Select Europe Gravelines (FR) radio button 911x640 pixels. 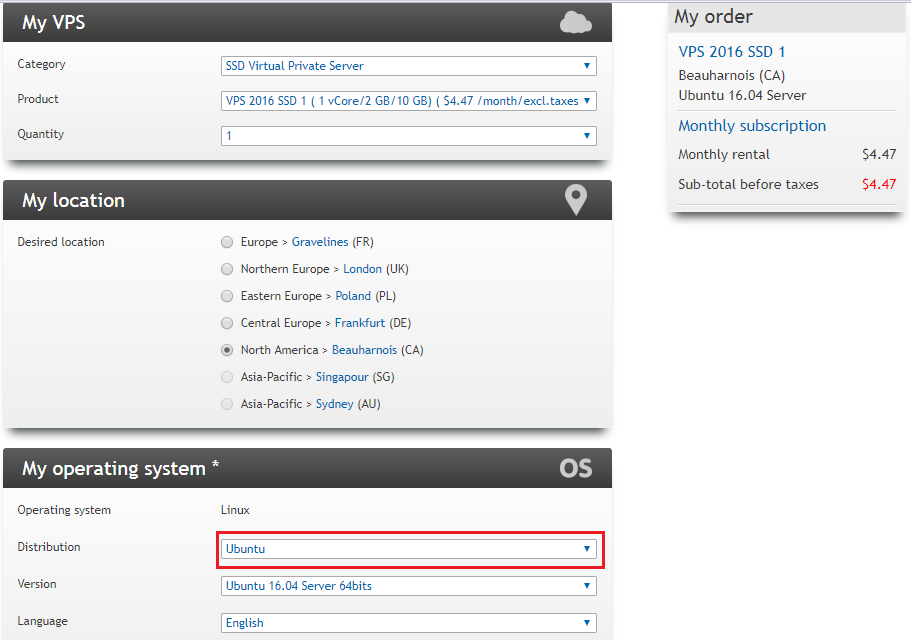[x=227, y=242]
